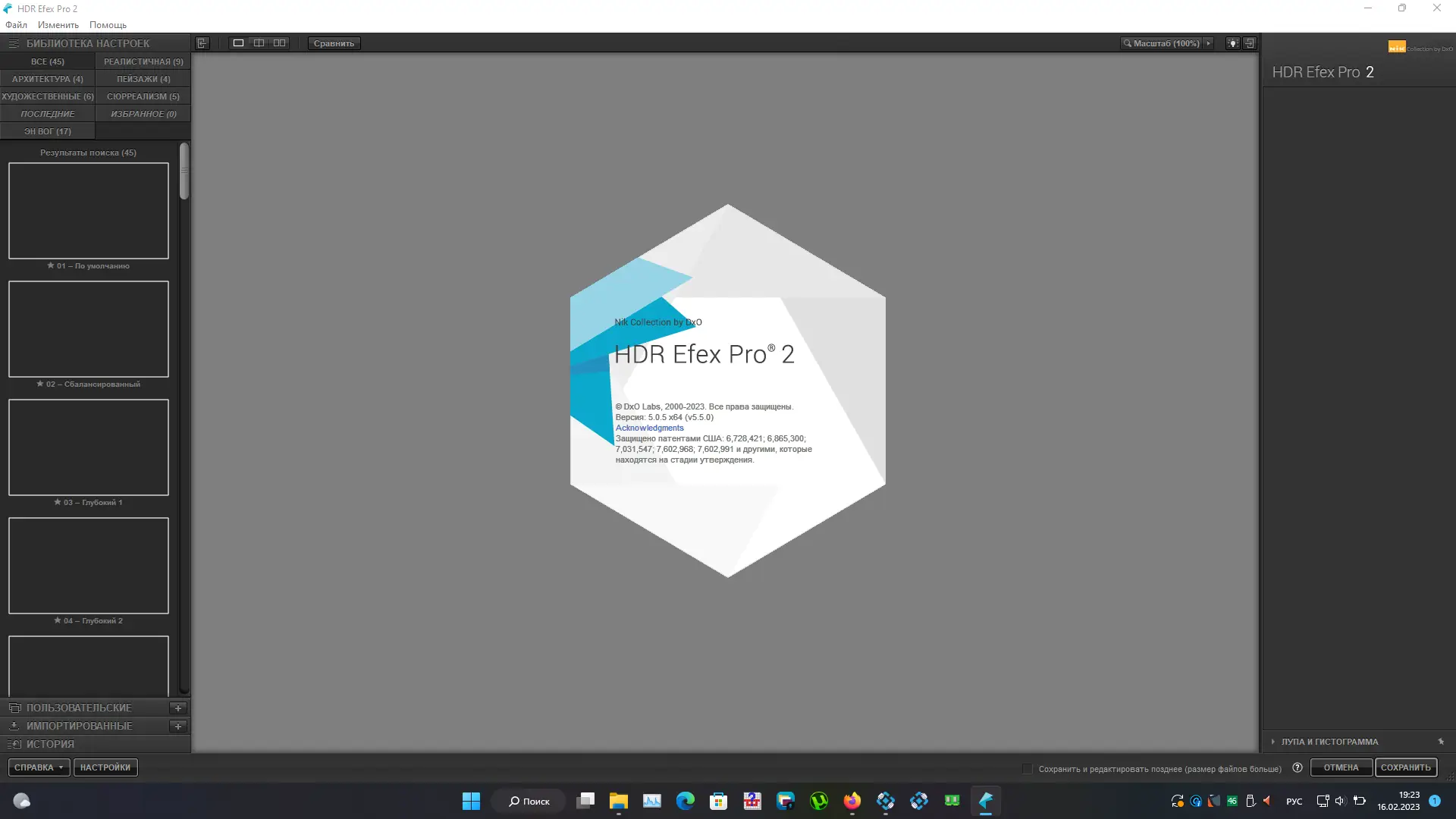The height and width of the screenshot is (819, 1456).
Task: Select split preview view icon
Action: coord(259,43)
